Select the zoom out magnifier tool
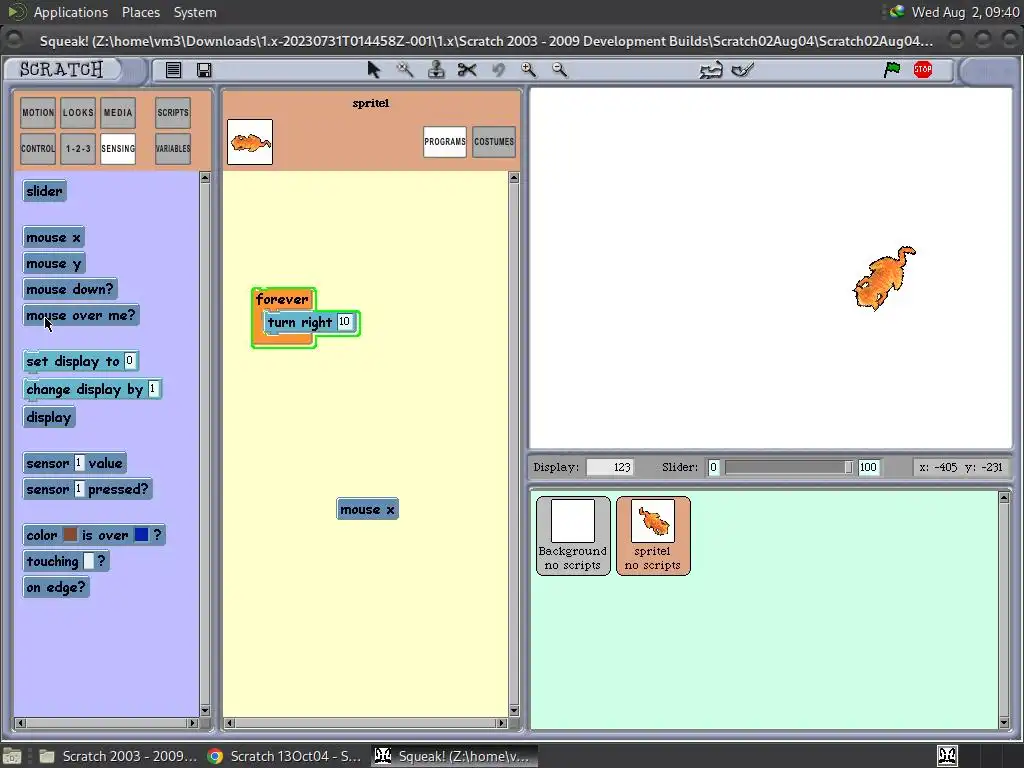 [x=560, y=70]
